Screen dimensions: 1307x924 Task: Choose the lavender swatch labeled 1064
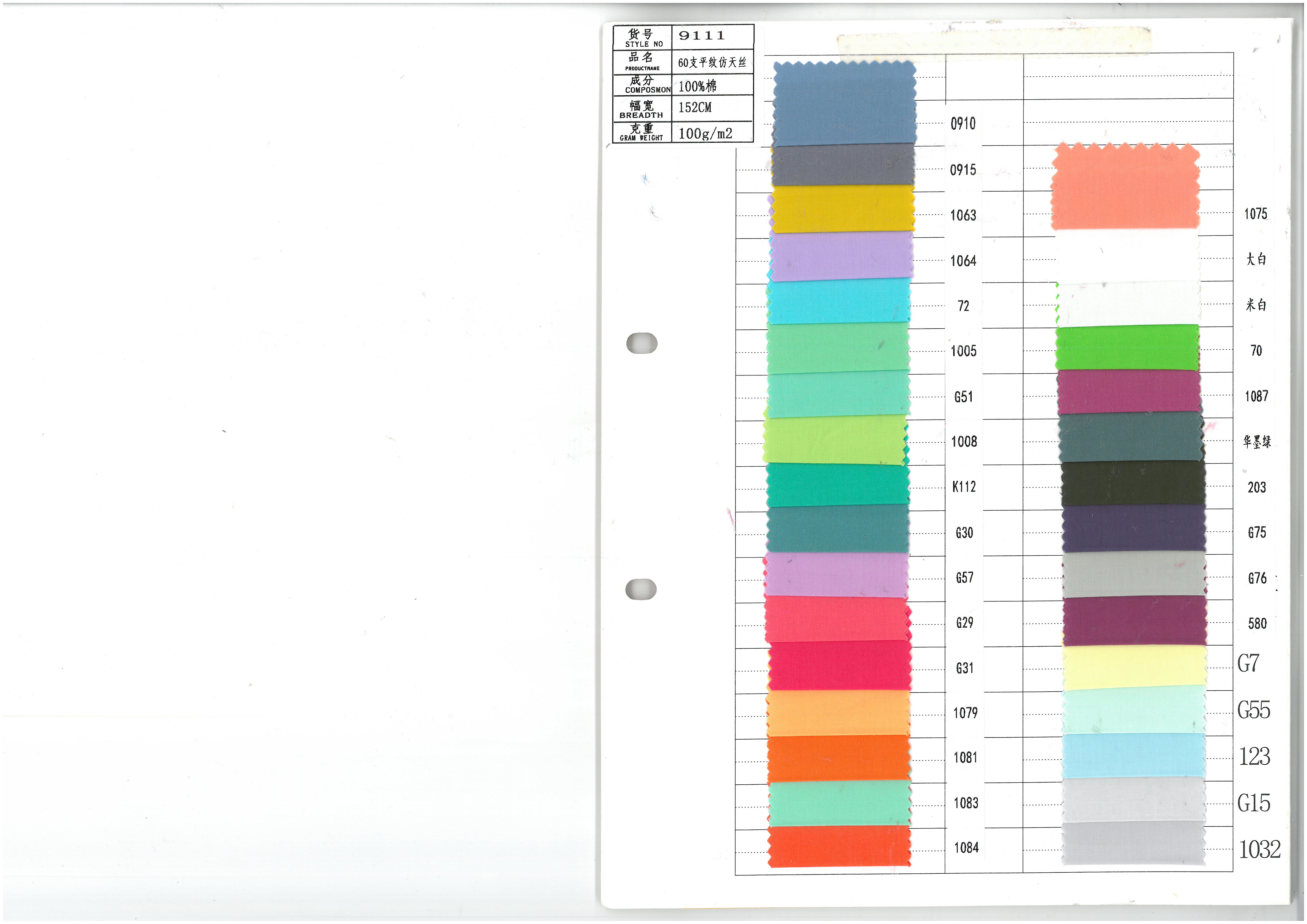841,256
